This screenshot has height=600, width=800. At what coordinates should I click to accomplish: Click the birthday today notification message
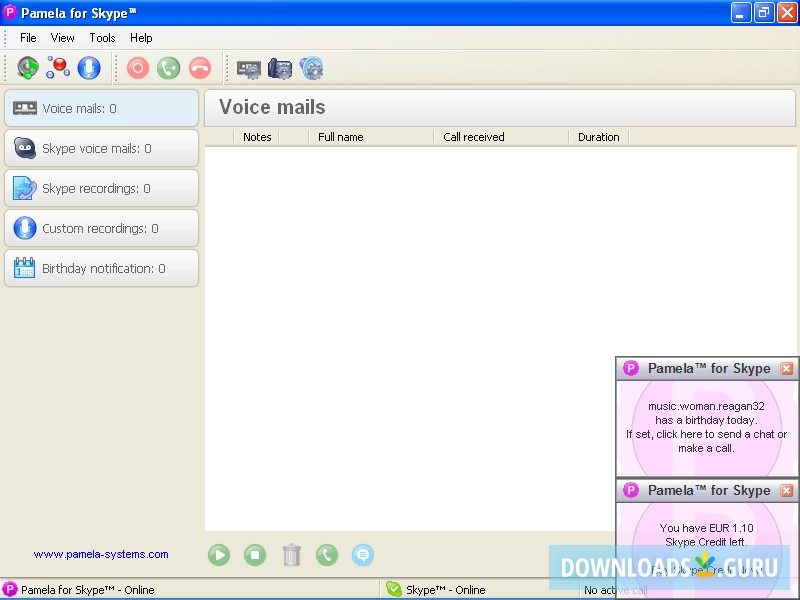pyautogui.click(x=706, y=427)
